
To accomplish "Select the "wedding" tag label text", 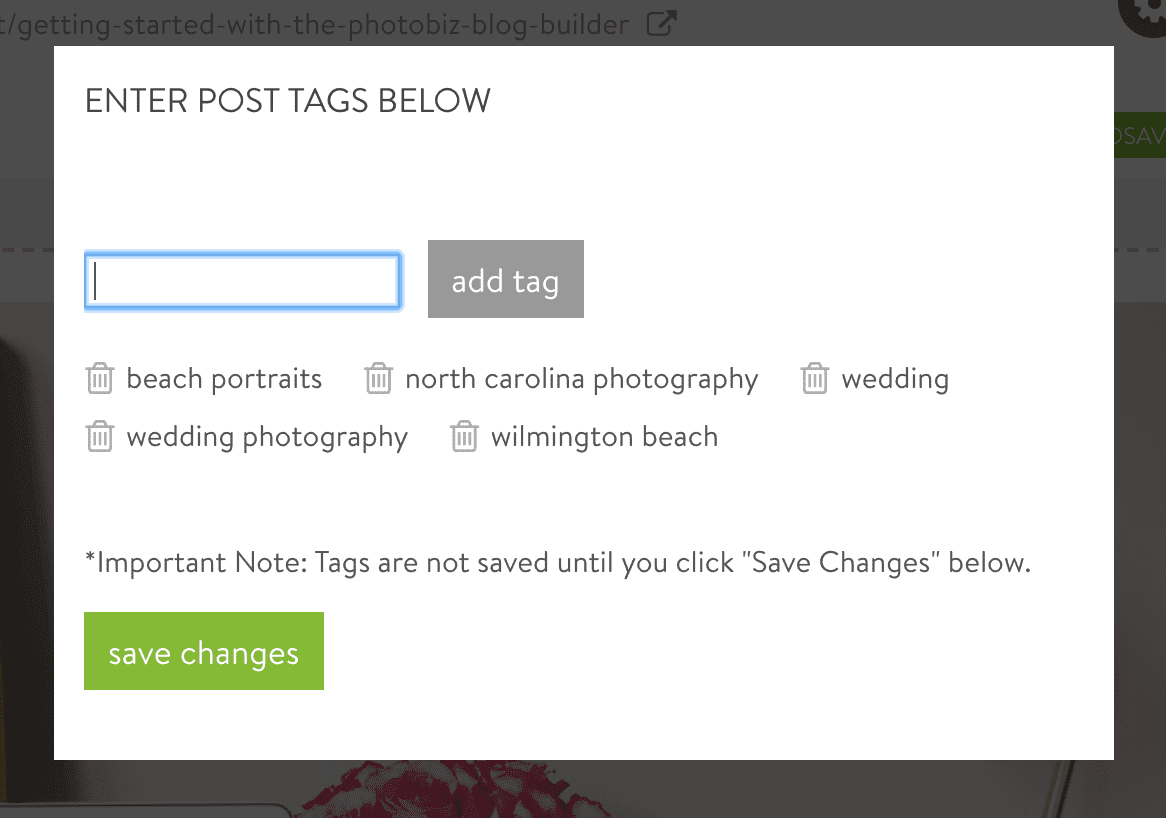I will coord(895,378).
